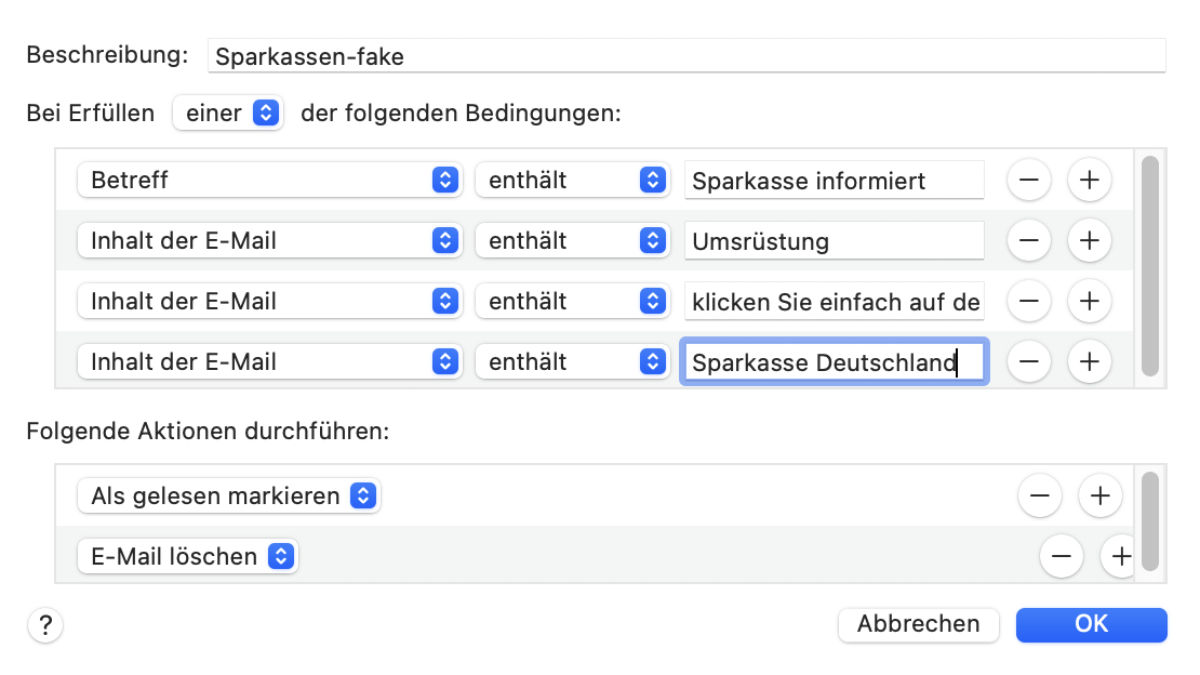Click the 'Beschreibung:' label
The width and height of the screenshot is (1200, 675).
pos(107,55)
